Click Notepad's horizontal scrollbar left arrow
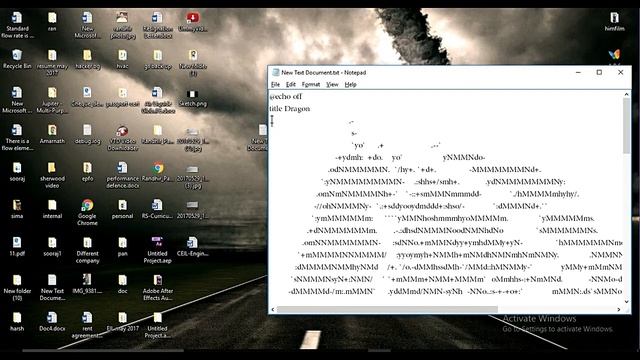 tap(273, 309)
